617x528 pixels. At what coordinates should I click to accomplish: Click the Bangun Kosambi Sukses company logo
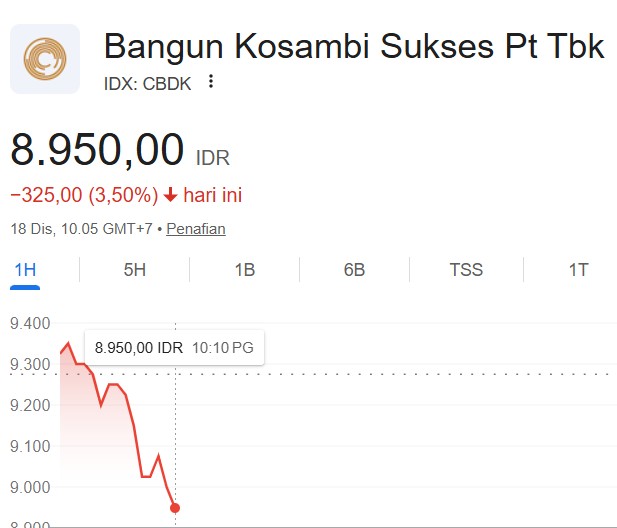(45, 59)
